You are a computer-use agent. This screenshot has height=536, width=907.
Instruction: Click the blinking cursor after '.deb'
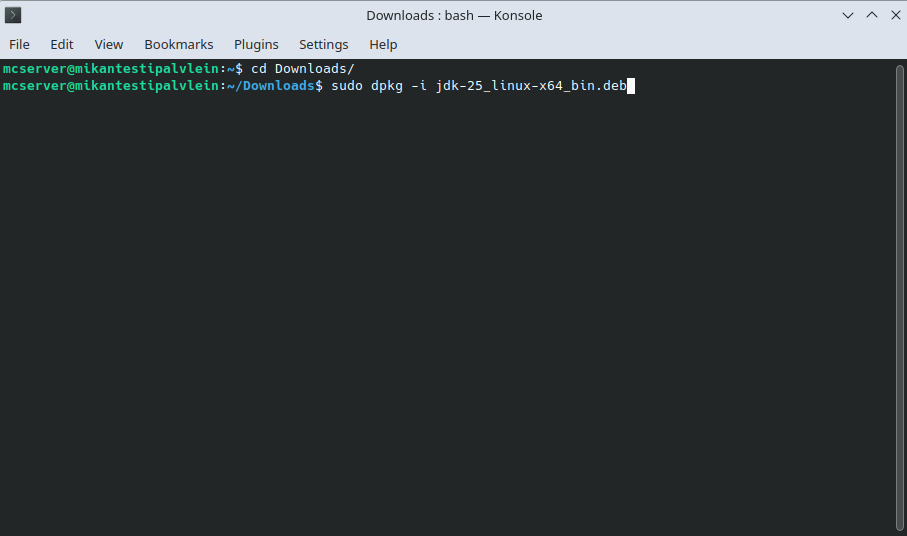(631, 86)
